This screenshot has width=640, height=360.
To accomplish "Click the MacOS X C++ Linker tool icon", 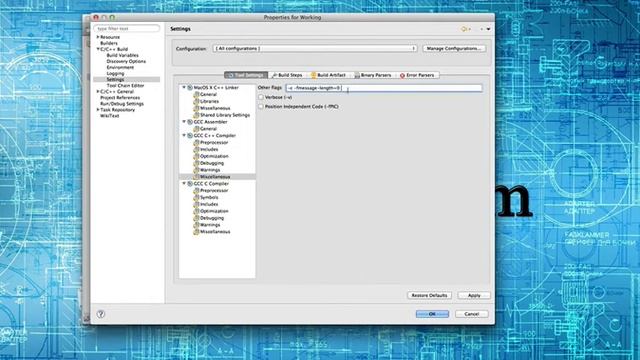I will pyautogui.click(x=190, y=88).
